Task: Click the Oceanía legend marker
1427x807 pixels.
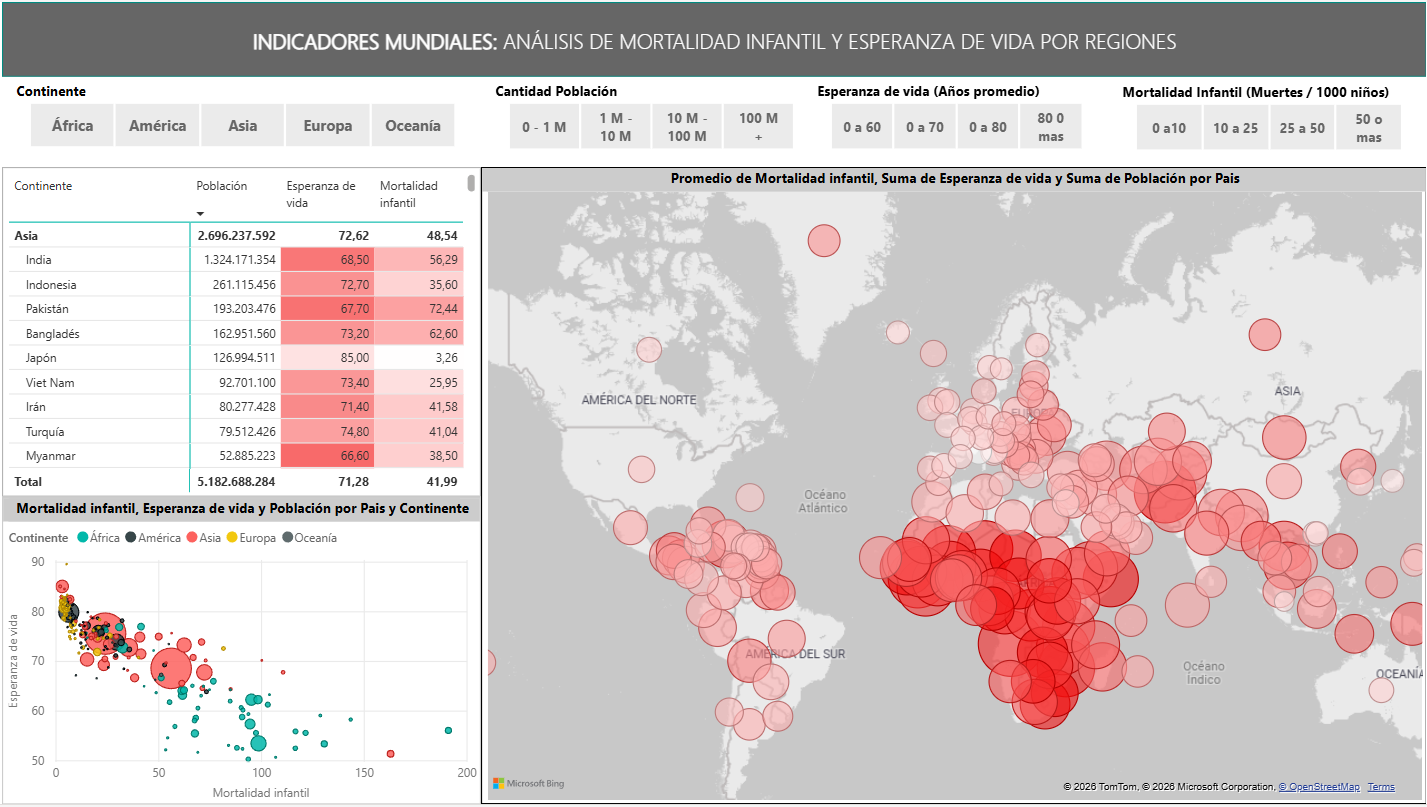Action: [288, 538]
